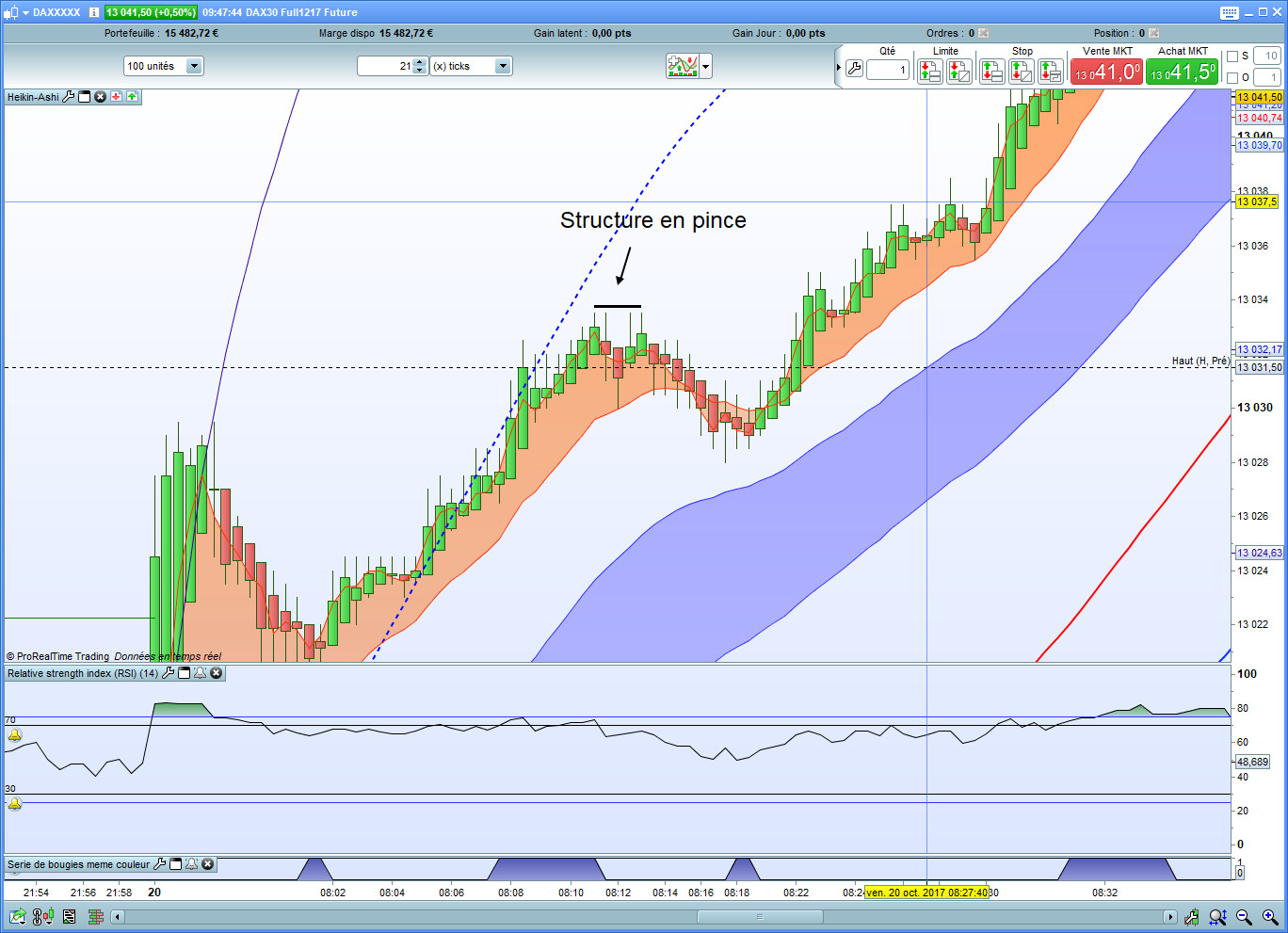
Task: Detach the Heikin-Ashi panel window
Action: [x=84, y=97]
